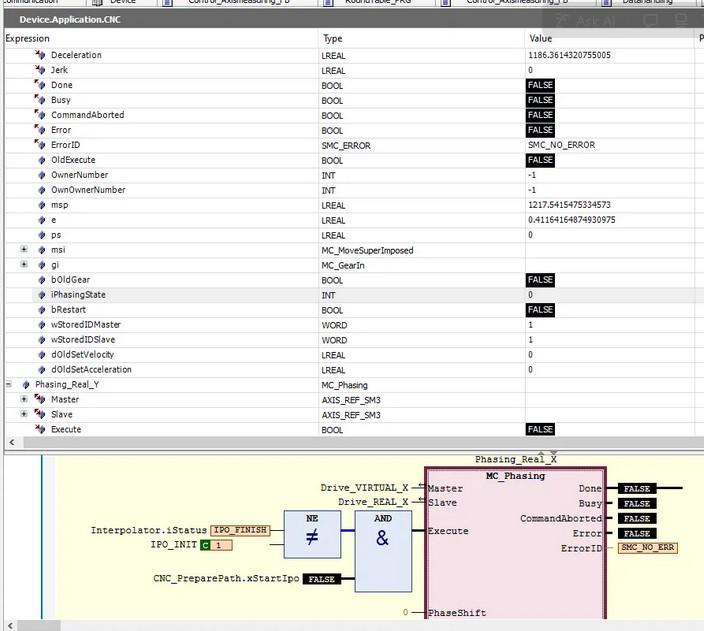
Task: Click the iPhasingState variable icon
Action: point(41,295)
